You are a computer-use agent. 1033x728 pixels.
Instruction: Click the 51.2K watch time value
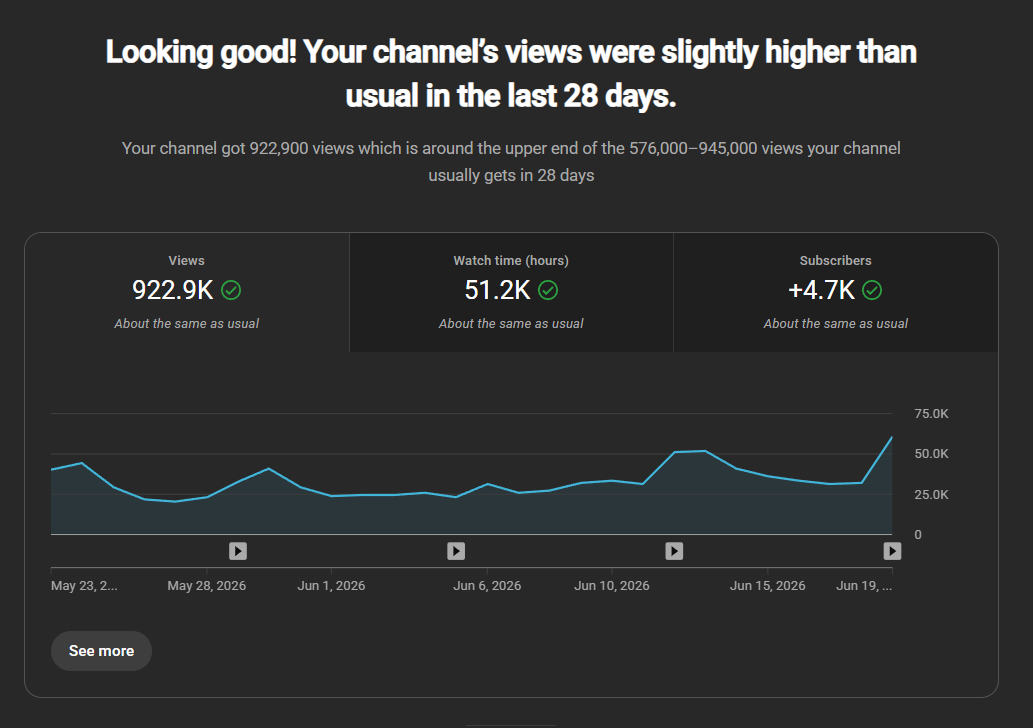click(x=497, y=290)
